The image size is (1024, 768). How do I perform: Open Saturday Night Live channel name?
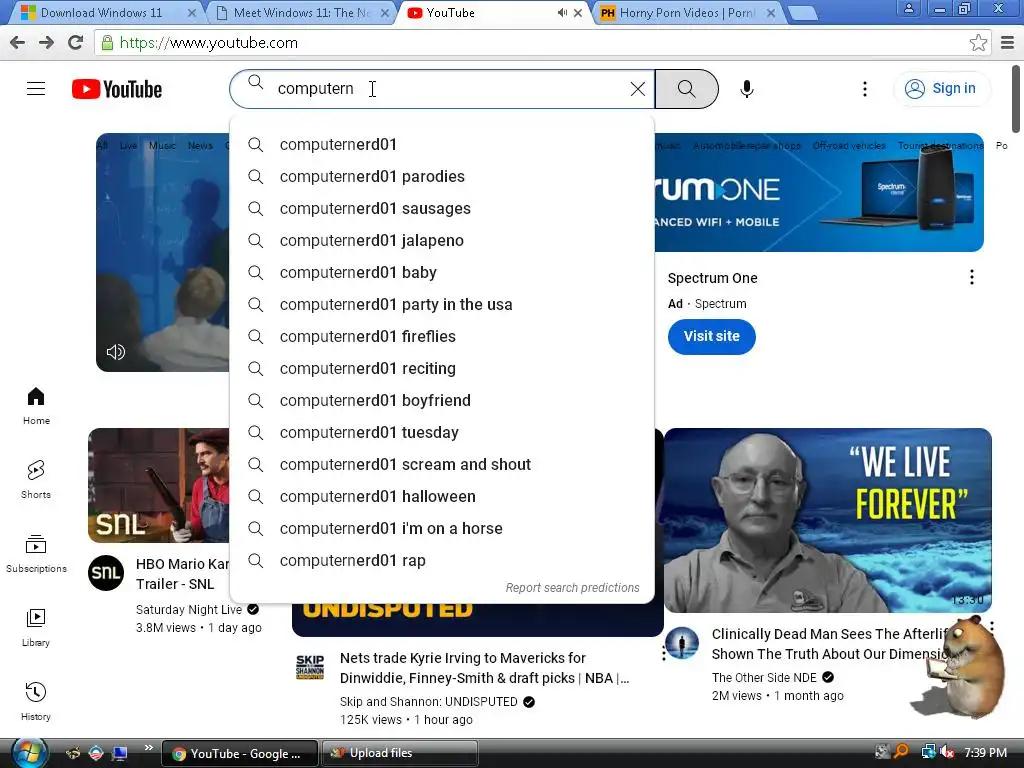(189, 609)
